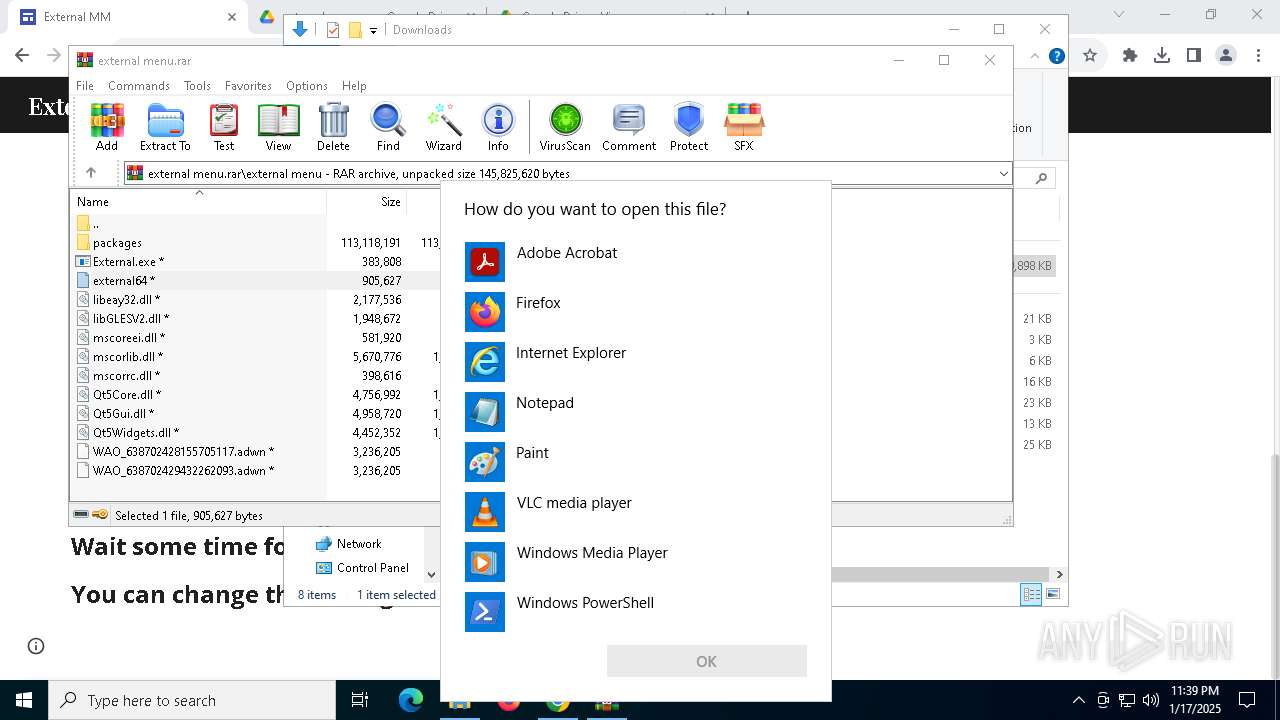Show archive Info
The image size is (1280, 720).
[x=498, y=127]
